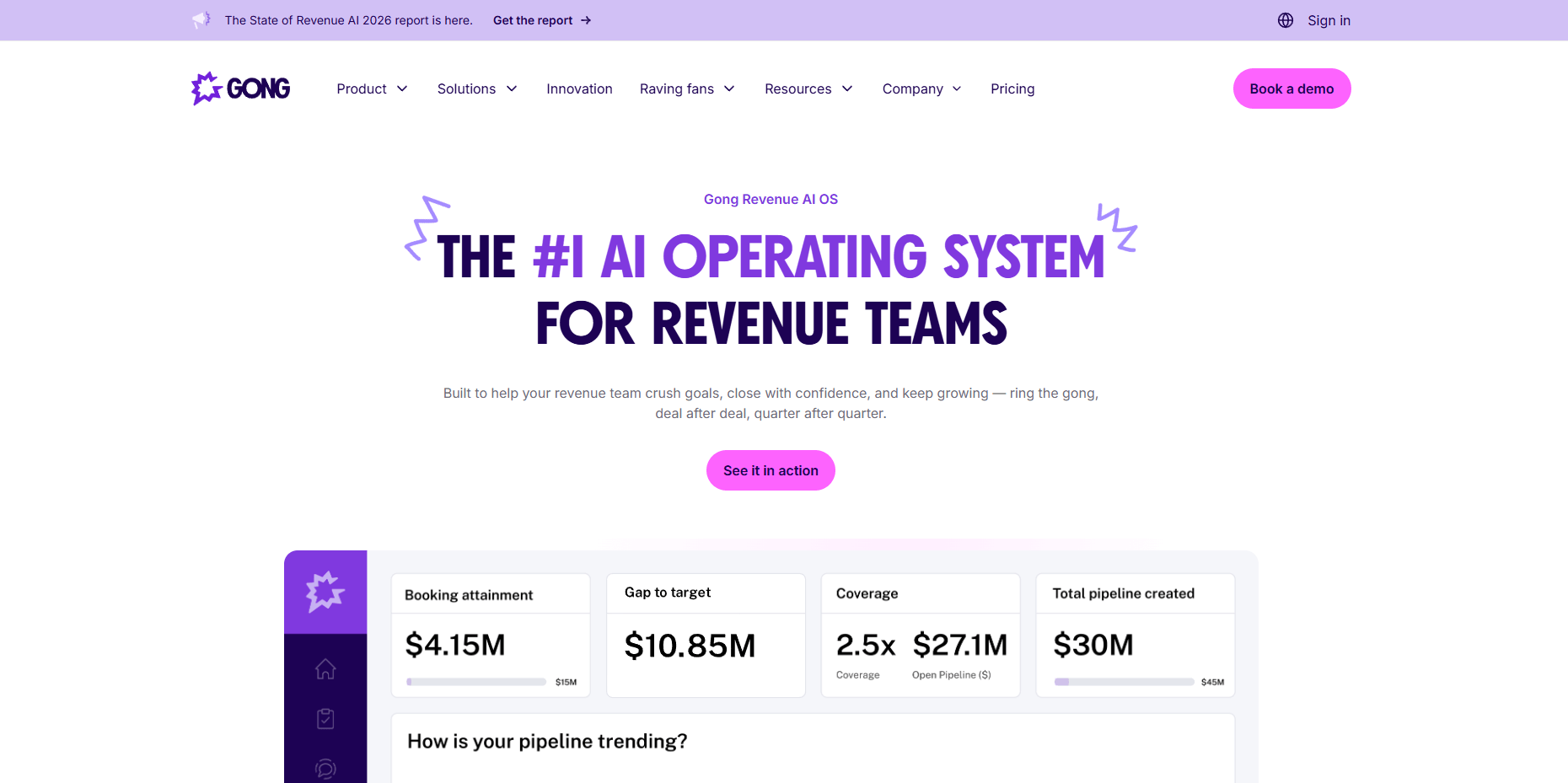Click the $30M pipeline value
1568x783 pixels.
coord(1093,645)
